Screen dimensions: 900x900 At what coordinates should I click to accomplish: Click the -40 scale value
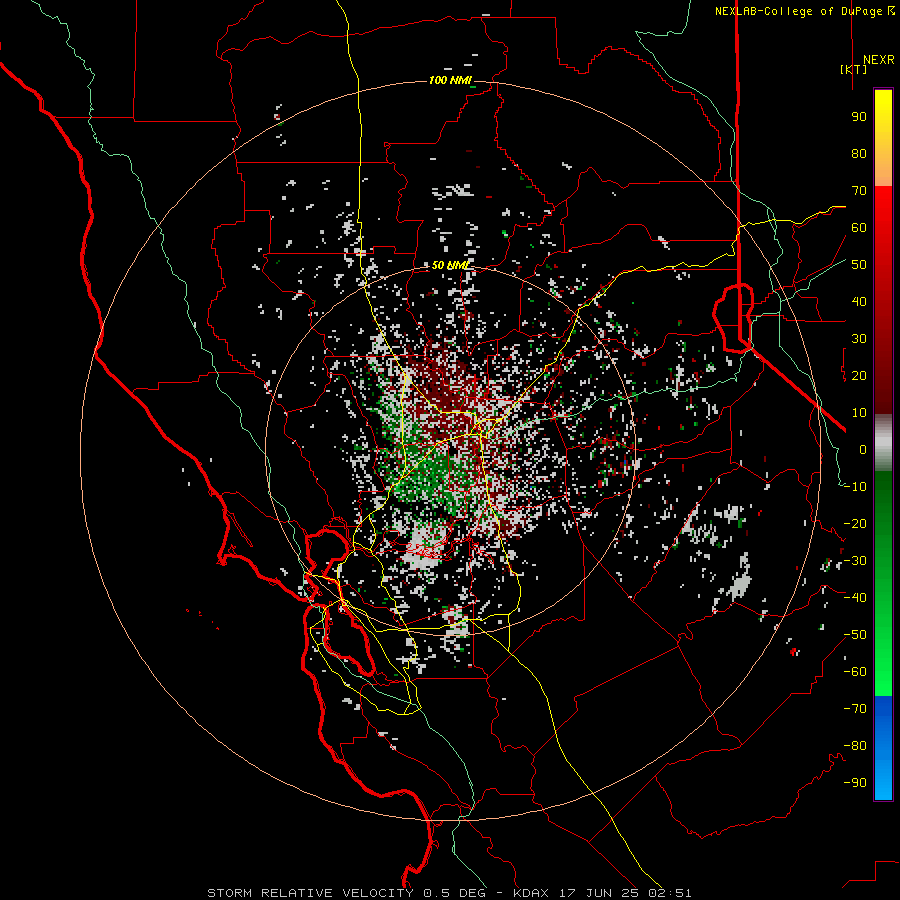[855, 598]
